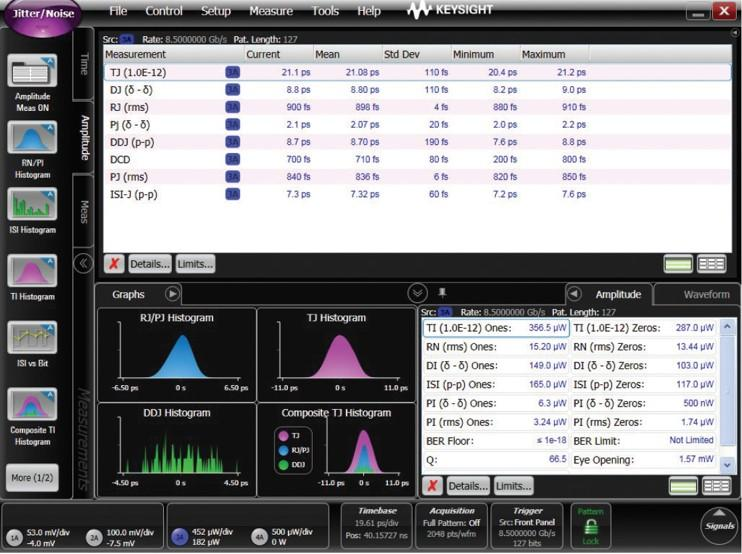Collapse lower panel with down chevron
The width and height of the screenshot is (742, 554).
pyautogui.click(x=418, y=293)
